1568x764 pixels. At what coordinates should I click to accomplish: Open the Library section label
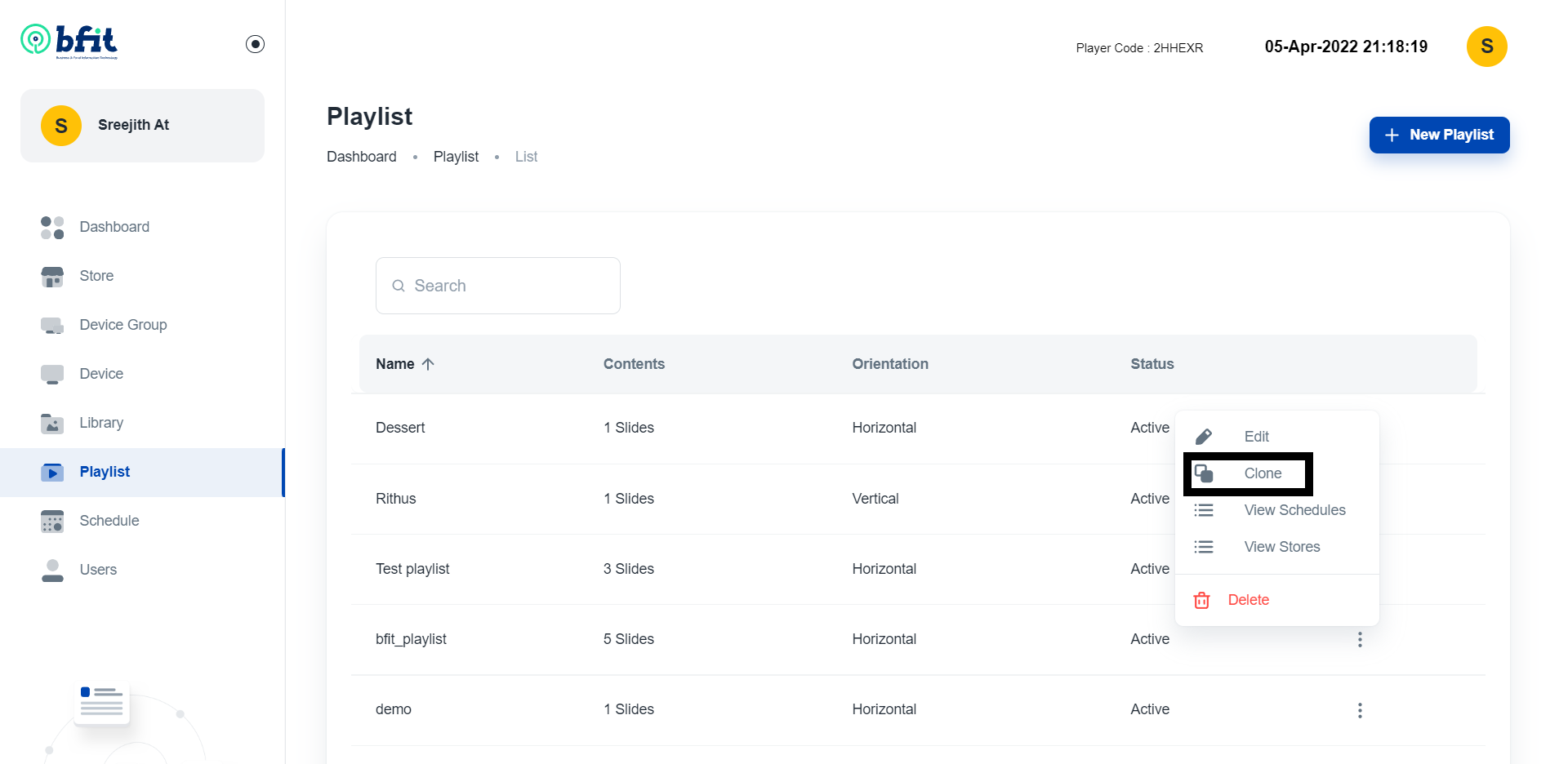[101, 423]
